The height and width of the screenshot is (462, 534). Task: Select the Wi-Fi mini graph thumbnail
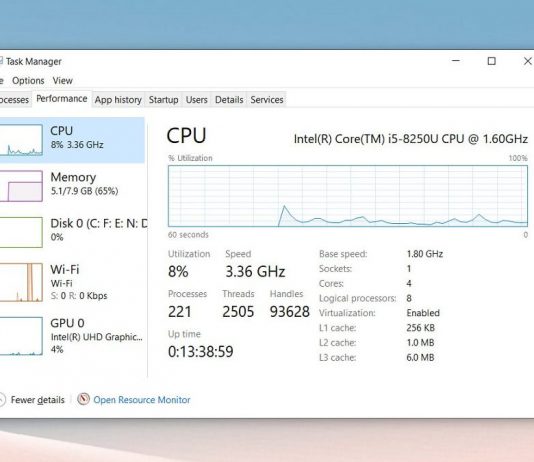pos(21,282)
